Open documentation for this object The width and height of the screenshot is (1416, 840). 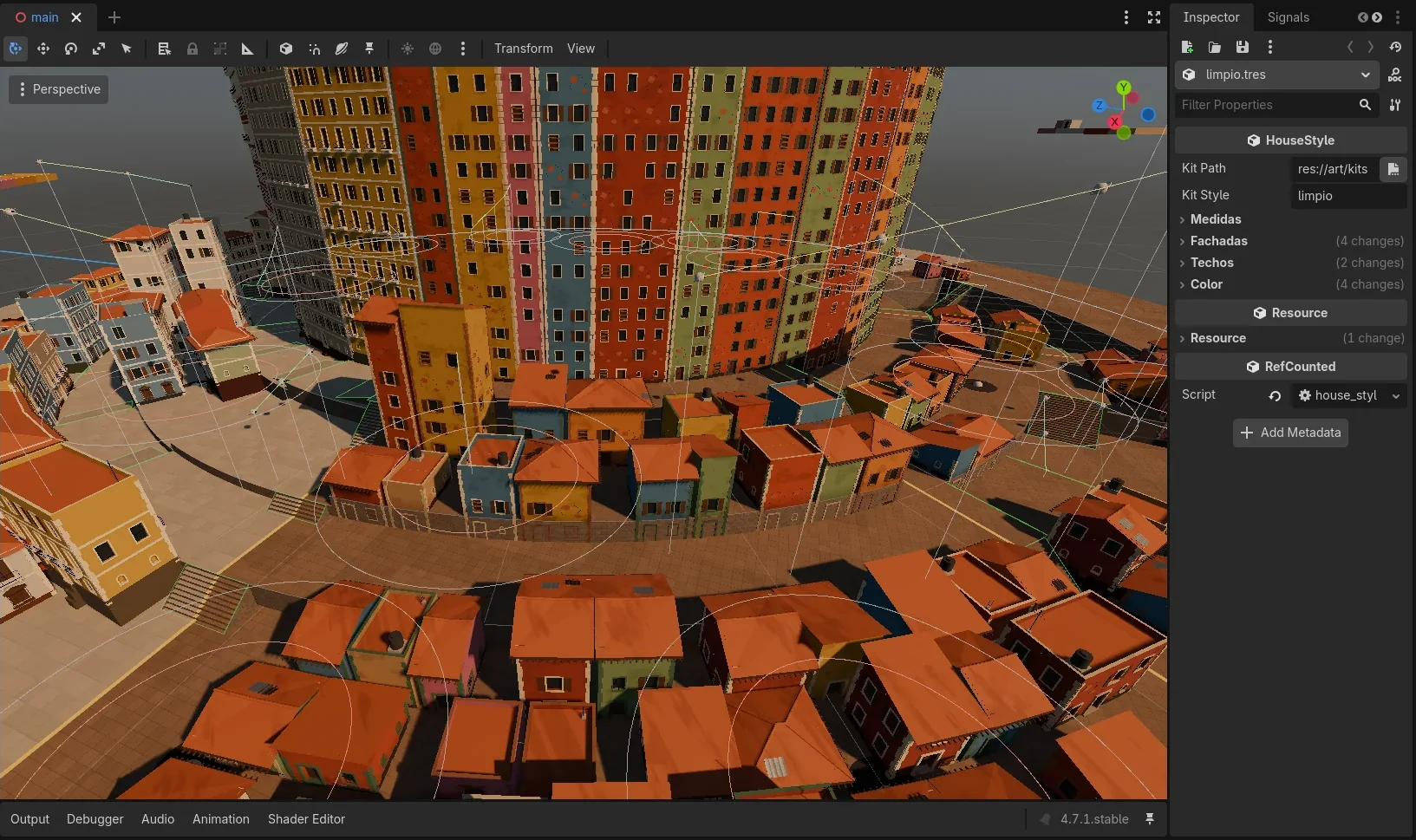click(x=1394, y=75)
